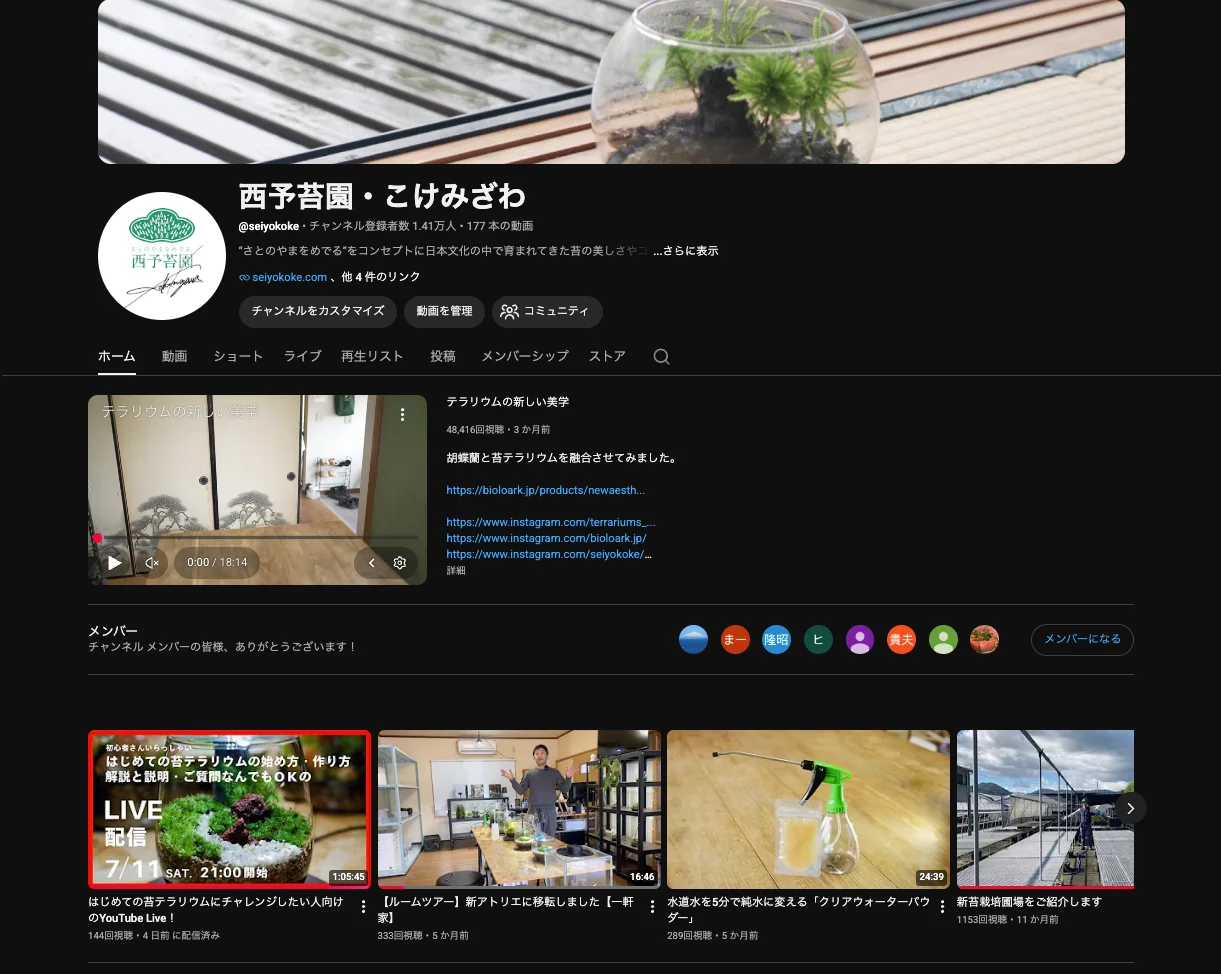Click the Mt. Fuji member avatar

coord(694,640)
